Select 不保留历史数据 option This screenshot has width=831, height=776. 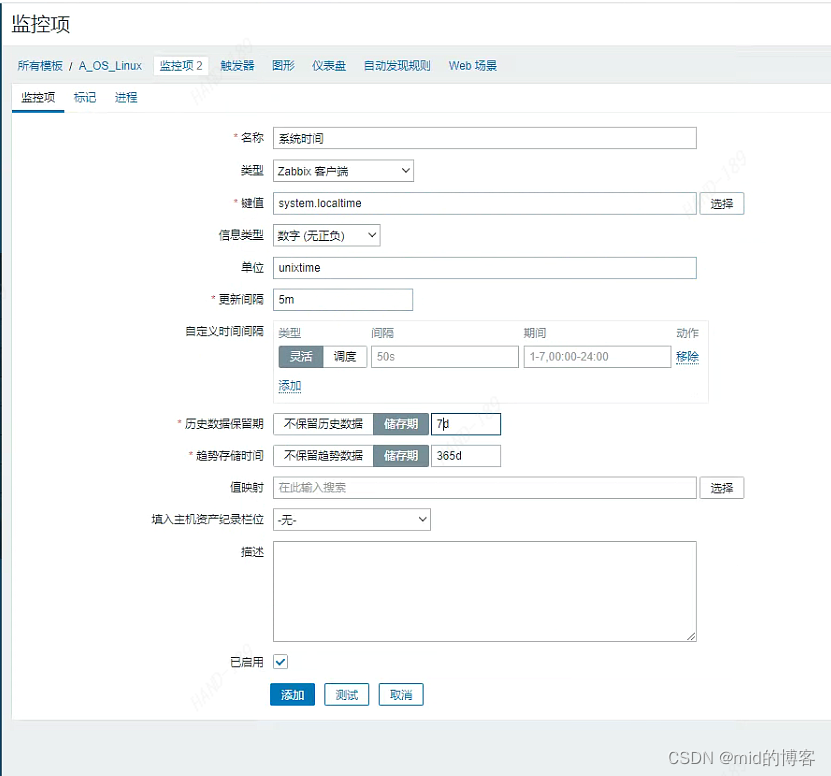pos(323,424)
